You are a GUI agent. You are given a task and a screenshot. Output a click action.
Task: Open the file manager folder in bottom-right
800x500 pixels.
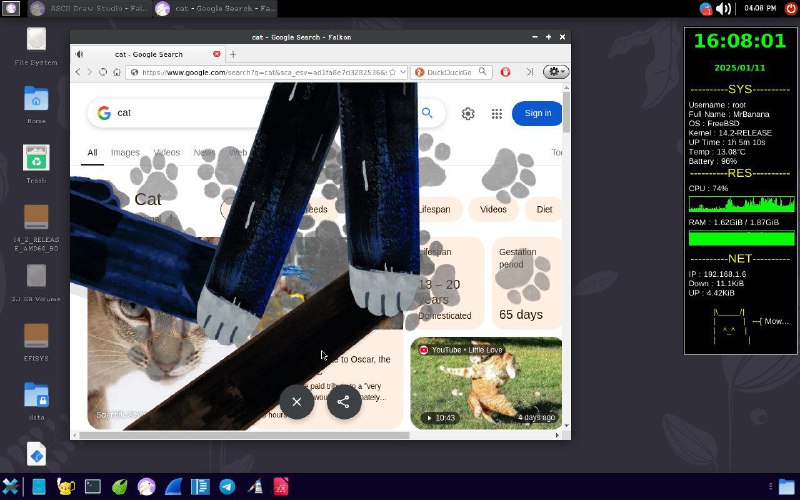(787, 486)
